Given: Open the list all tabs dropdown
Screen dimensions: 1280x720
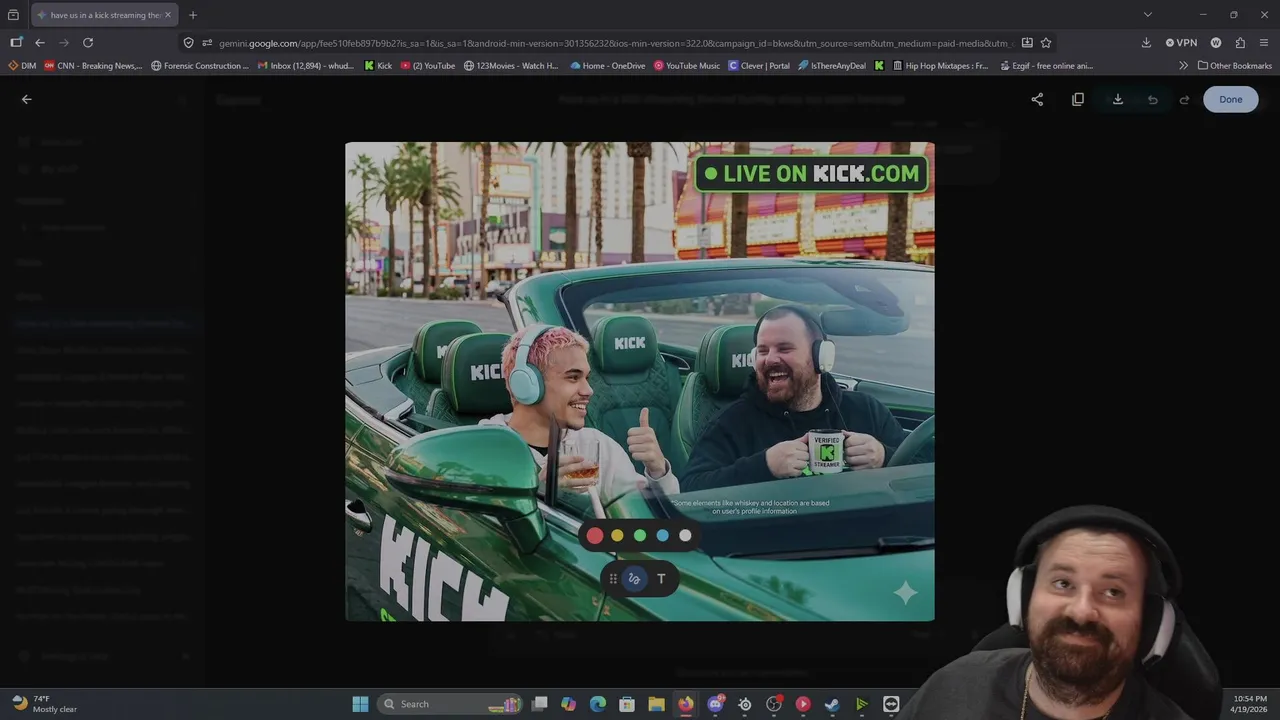Looking at the screenshot, I should coord(1148,15).
